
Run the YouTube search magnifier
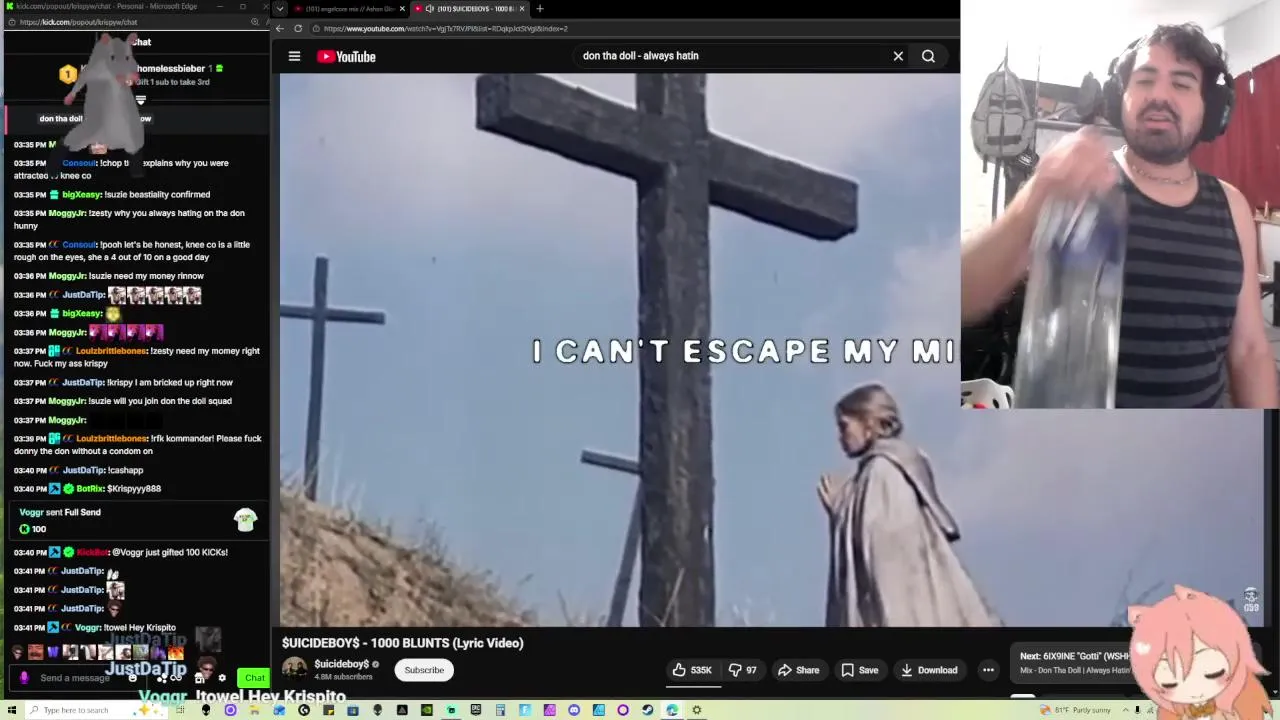click(x=928, y=57)
